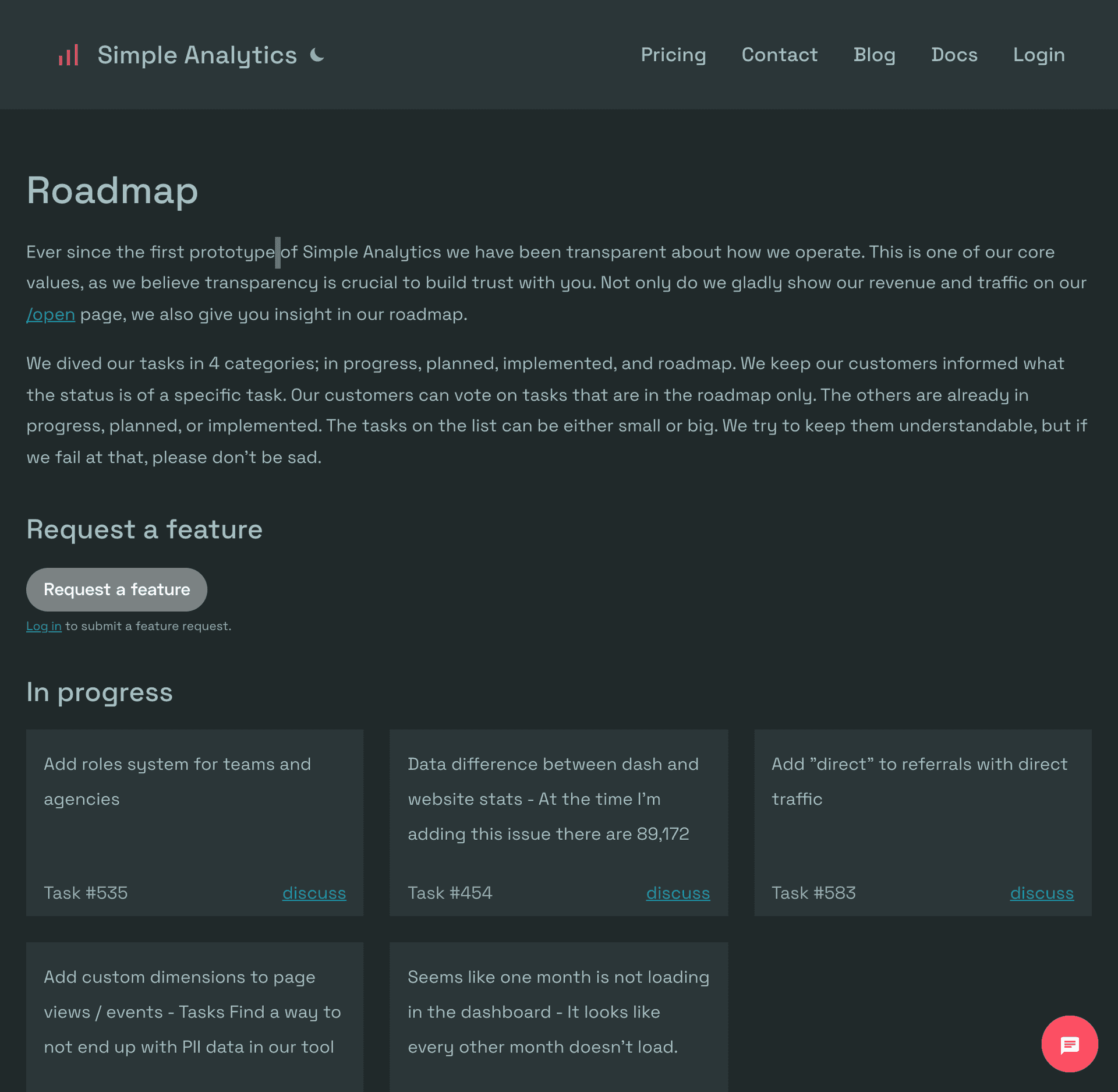Open the Pricing page
Screen dimensions: 1118x1092
tap(673, 54)
